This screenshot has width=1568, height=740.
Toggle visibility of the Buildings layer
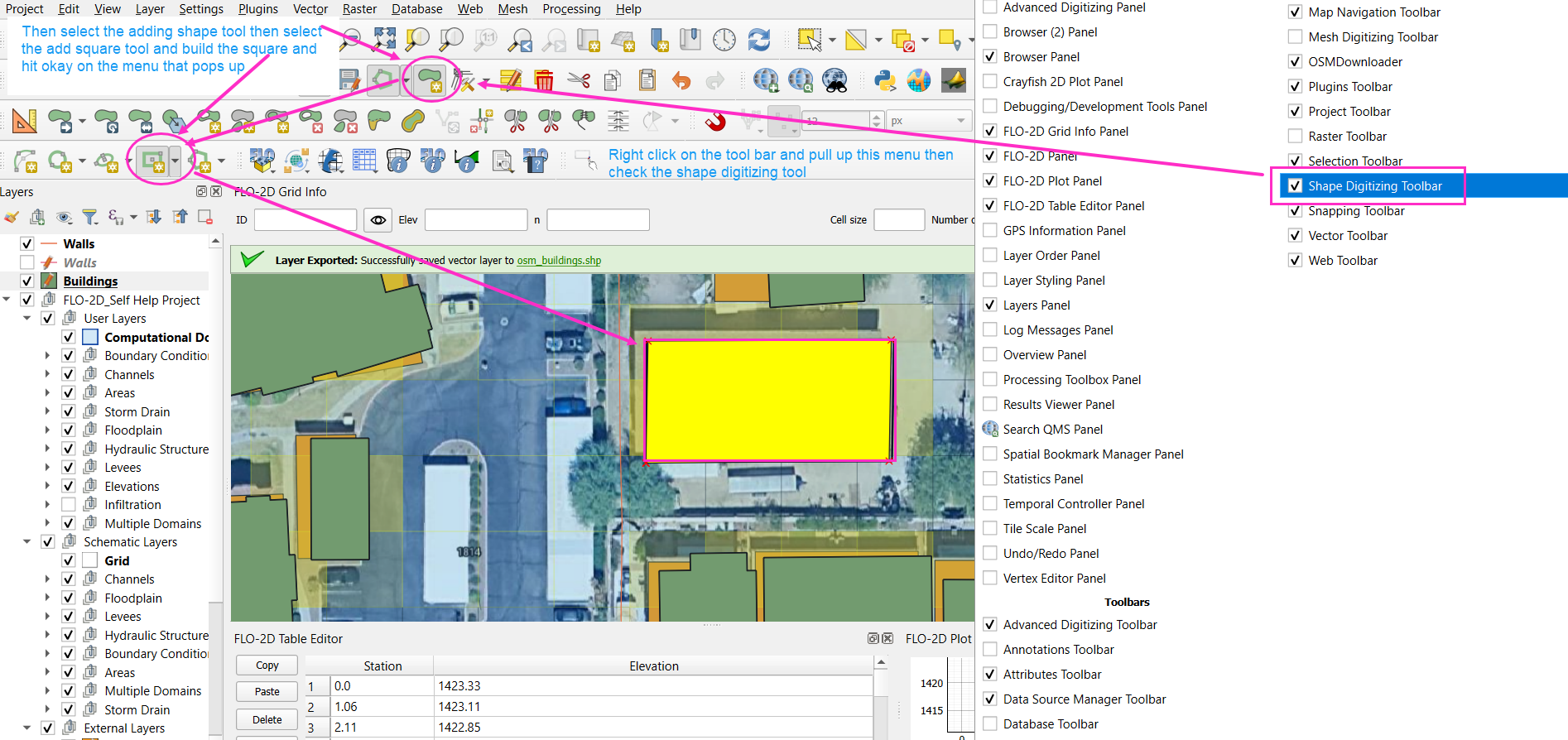point(27,281)
